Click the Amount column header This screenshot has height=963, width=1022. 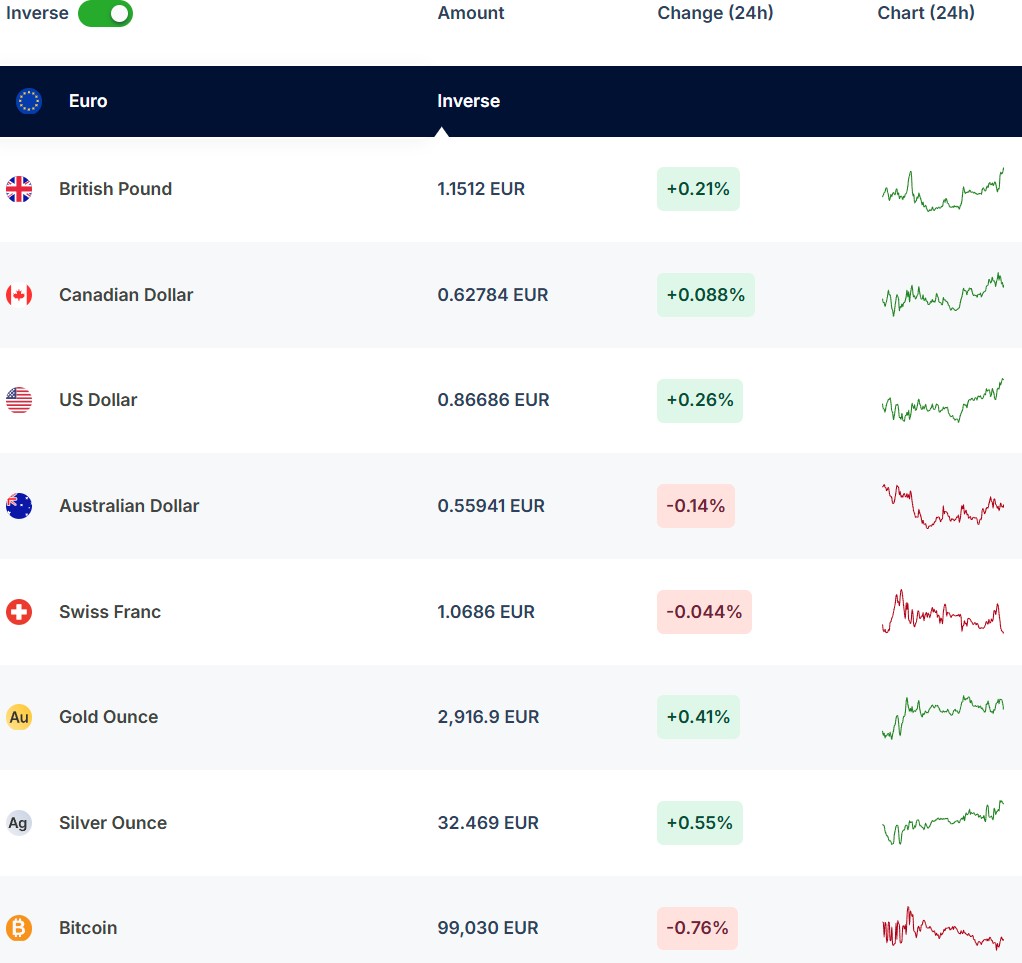click(x=471, y=13)
